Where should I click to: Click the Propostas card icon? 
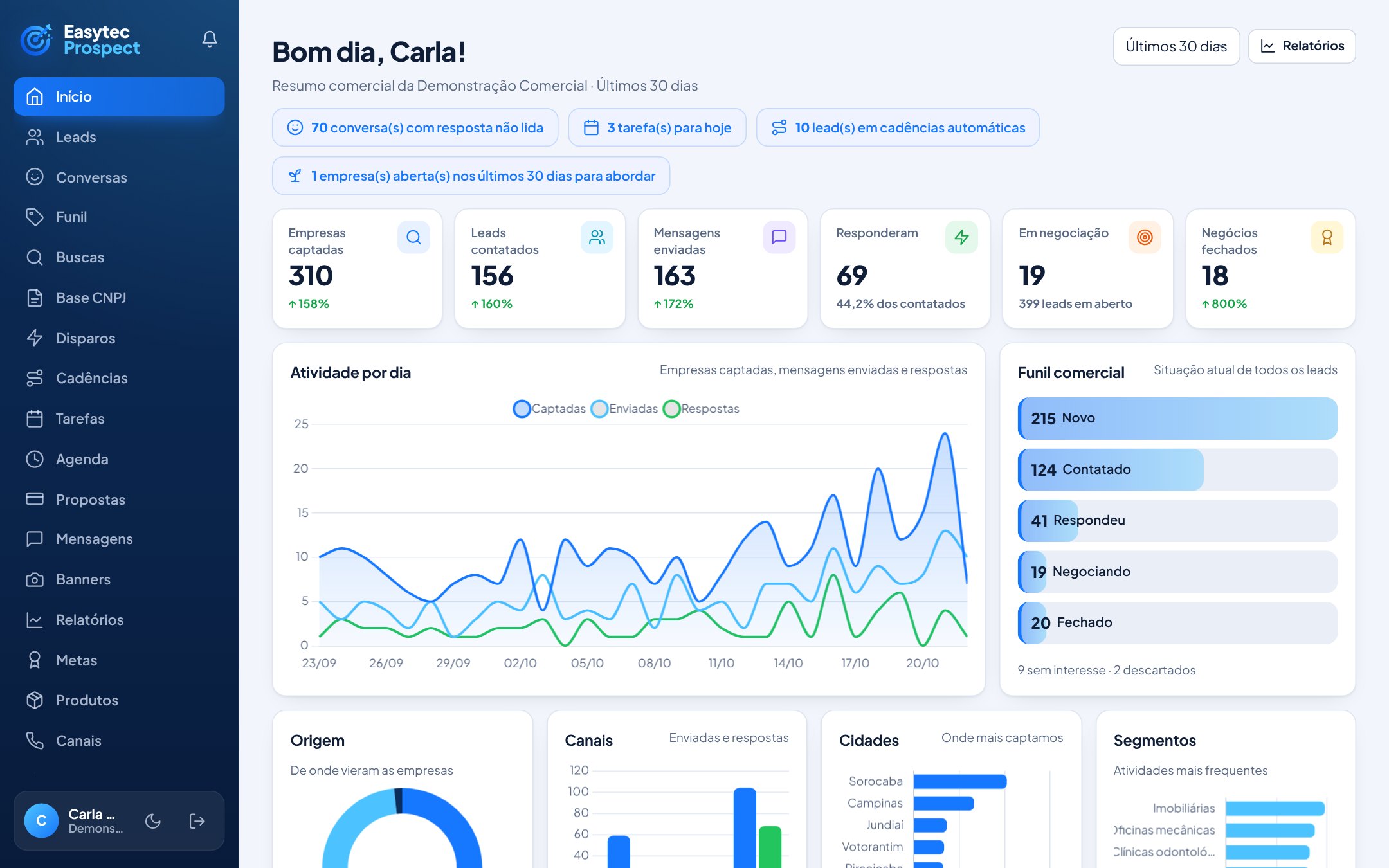tap(35, 499)
